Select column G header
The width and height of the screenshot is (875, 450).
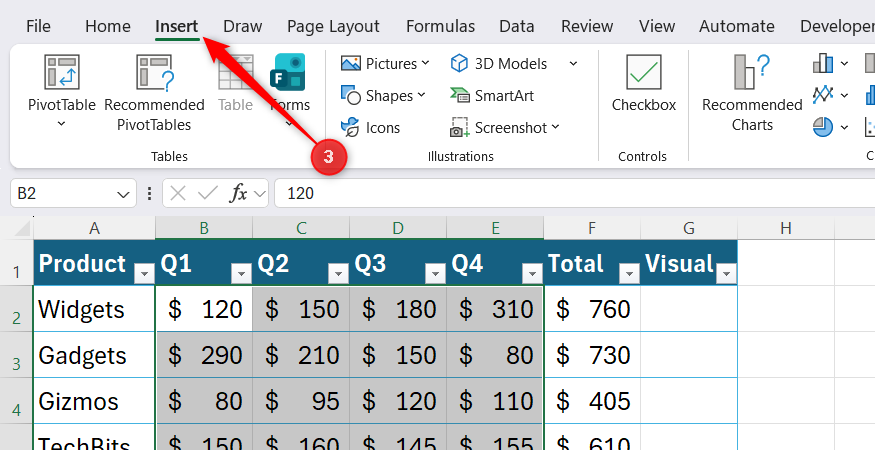click(x=689, y=228)
